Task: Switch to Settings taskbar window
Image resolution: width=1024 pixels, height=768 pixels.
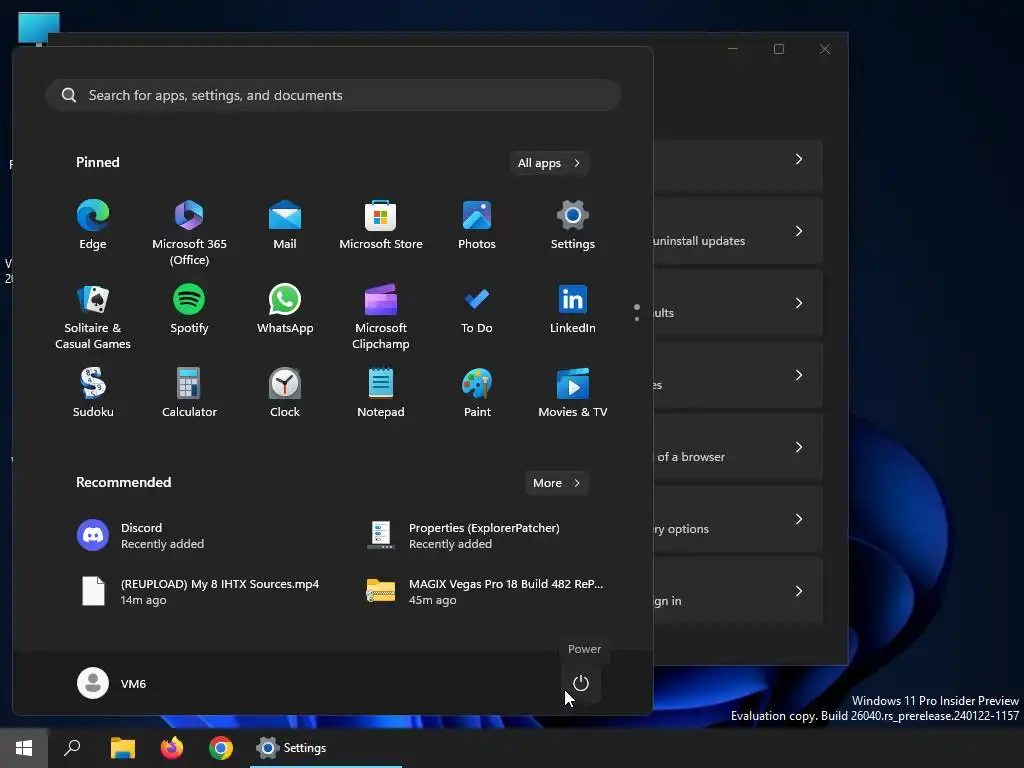Action: (x=326, y=748)
